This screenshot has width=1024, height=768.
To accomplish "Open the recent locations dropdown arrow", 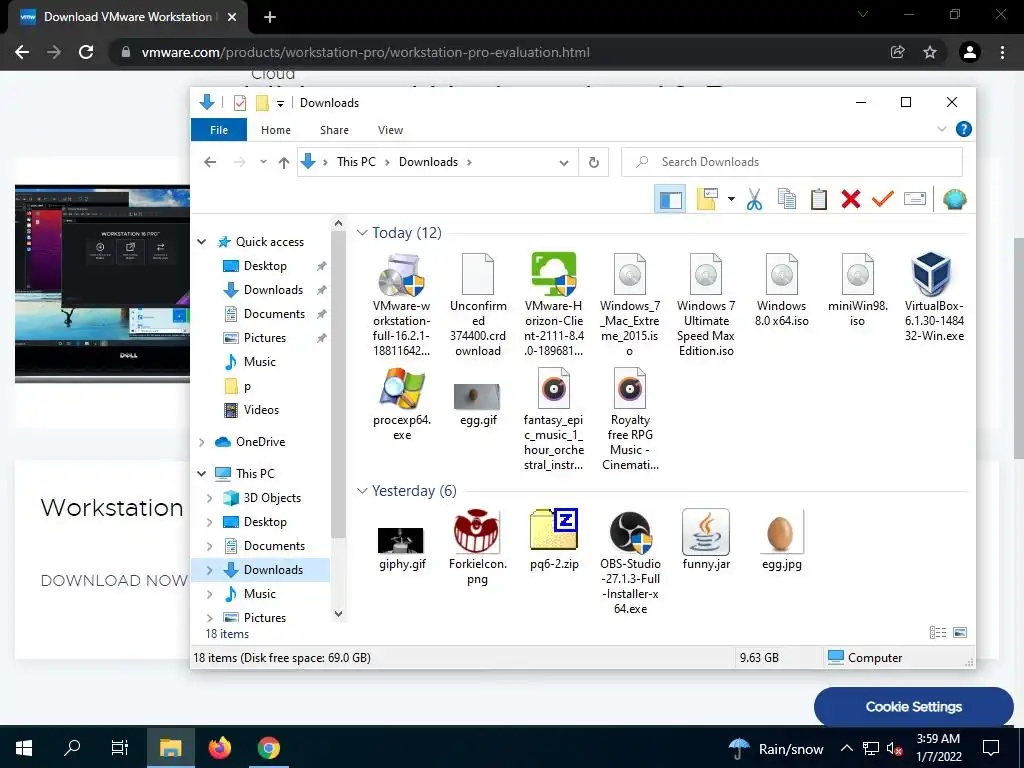I will pyautogui.click(x=263, y=161).
